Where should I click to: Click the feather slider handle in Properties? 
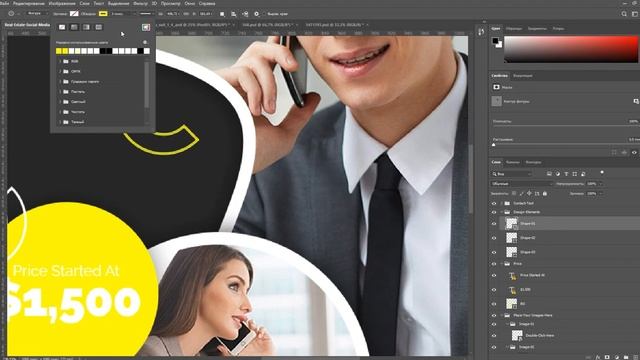point(493,144)
